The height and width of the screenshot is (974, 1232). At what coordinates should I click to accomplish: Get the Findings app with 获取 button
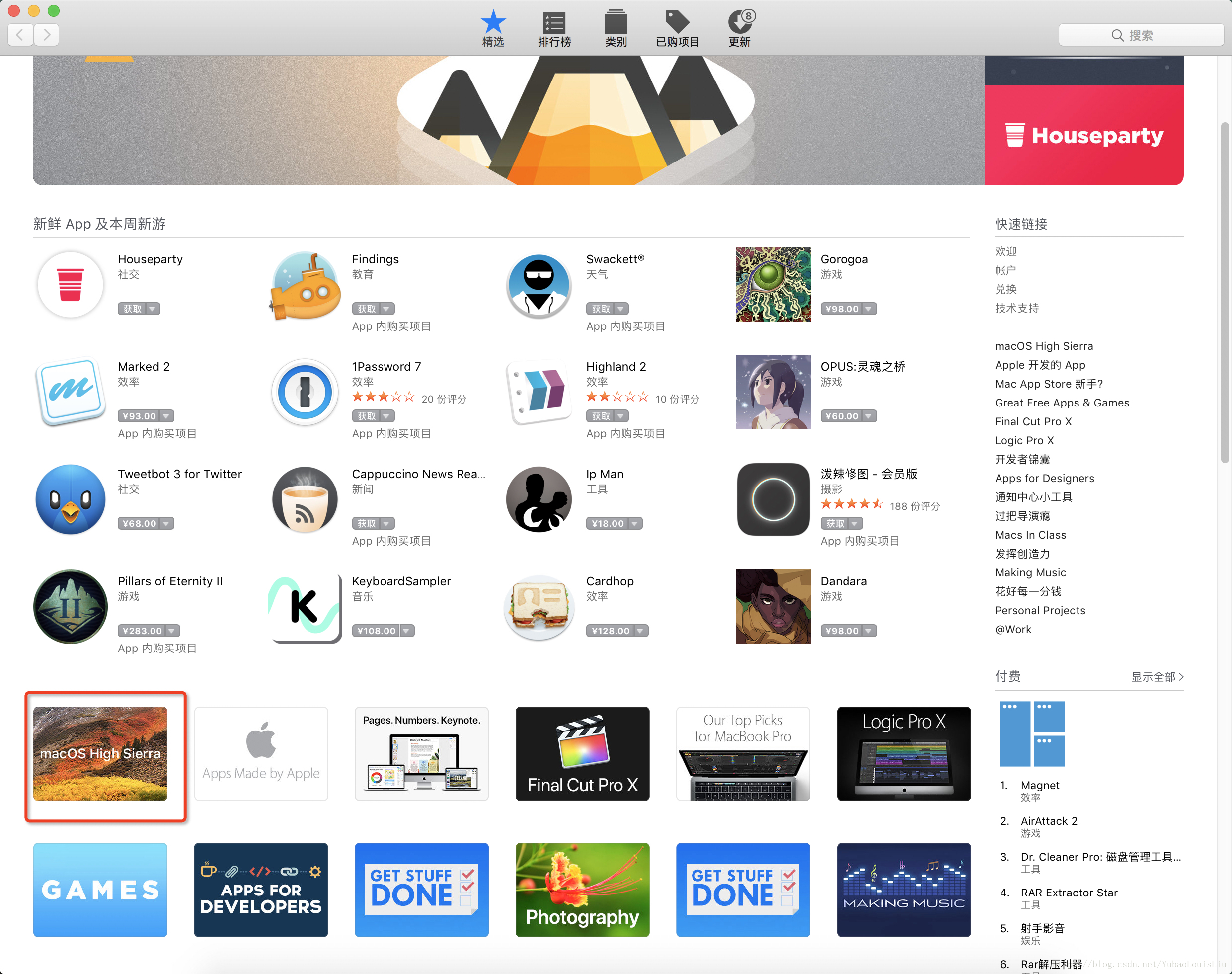pyautogui.click(x=367, y=309)
